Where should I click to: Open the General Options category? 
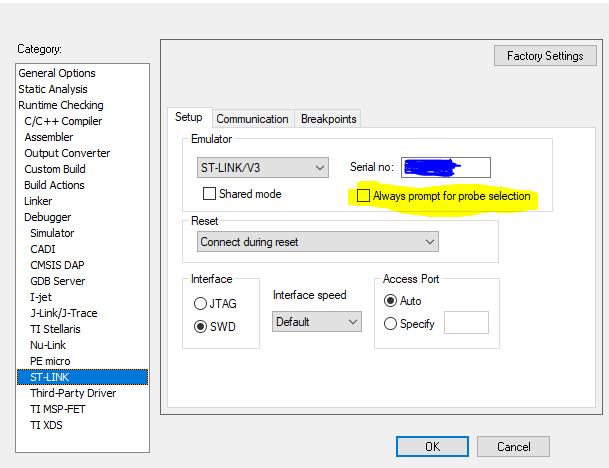[x=57, y=73]
